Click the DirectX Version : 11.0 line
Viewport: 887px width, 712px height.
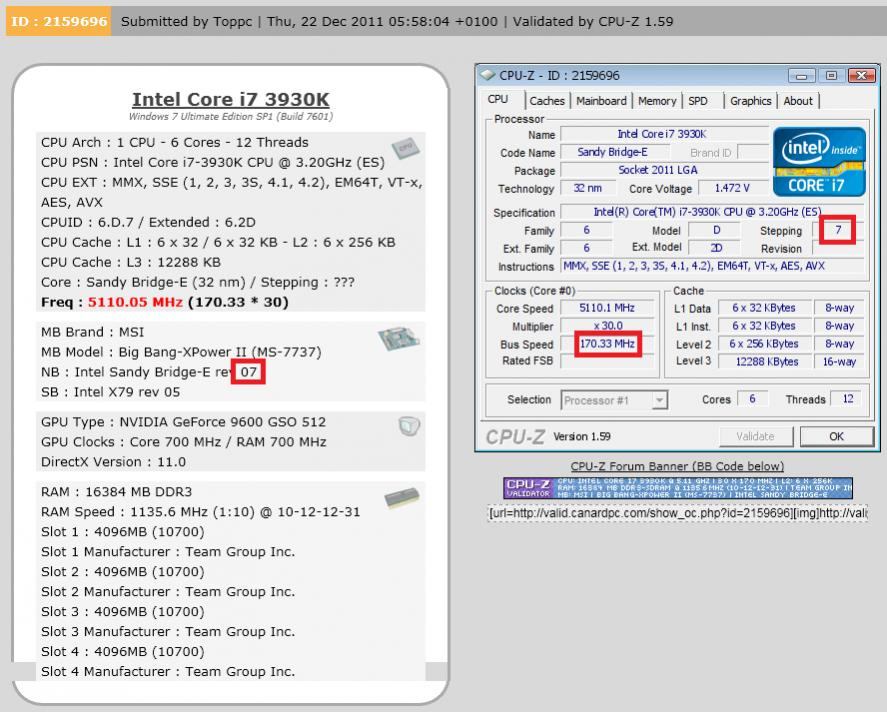tap(113, 462)
